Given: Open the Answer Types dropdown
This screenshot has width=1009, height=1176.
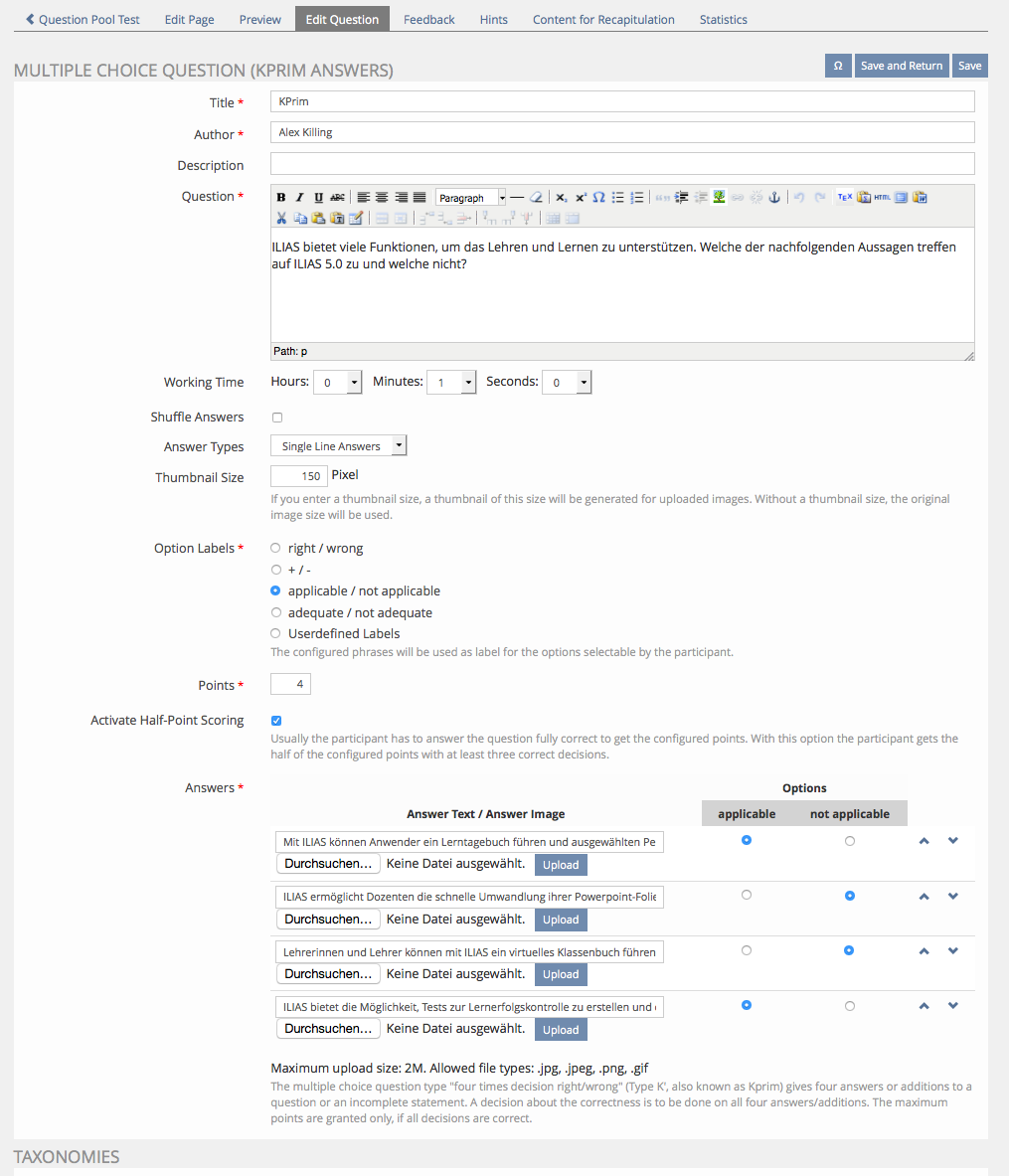Looking at the screenshot, I should [339, 446].
